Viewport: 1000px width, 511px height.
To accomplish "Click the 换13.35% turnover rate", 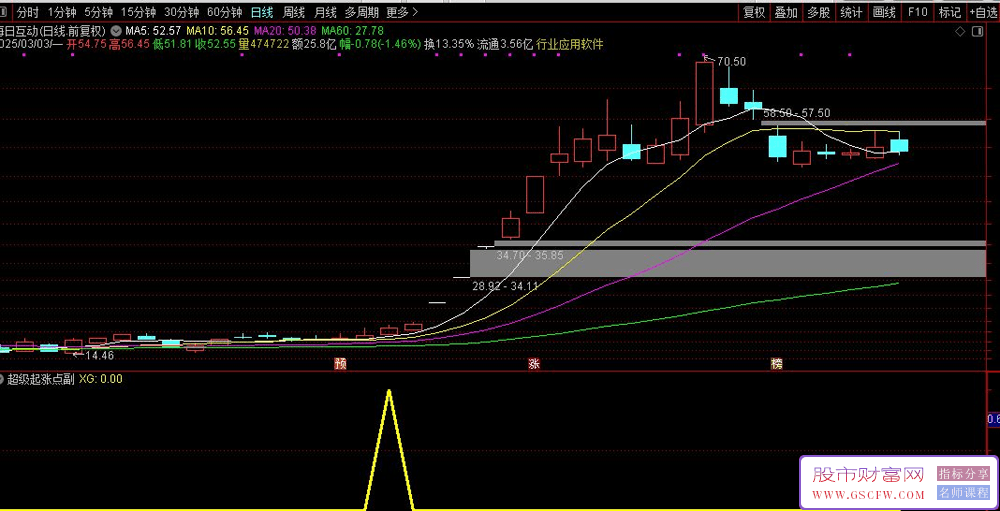I will [x=450, y=44].
